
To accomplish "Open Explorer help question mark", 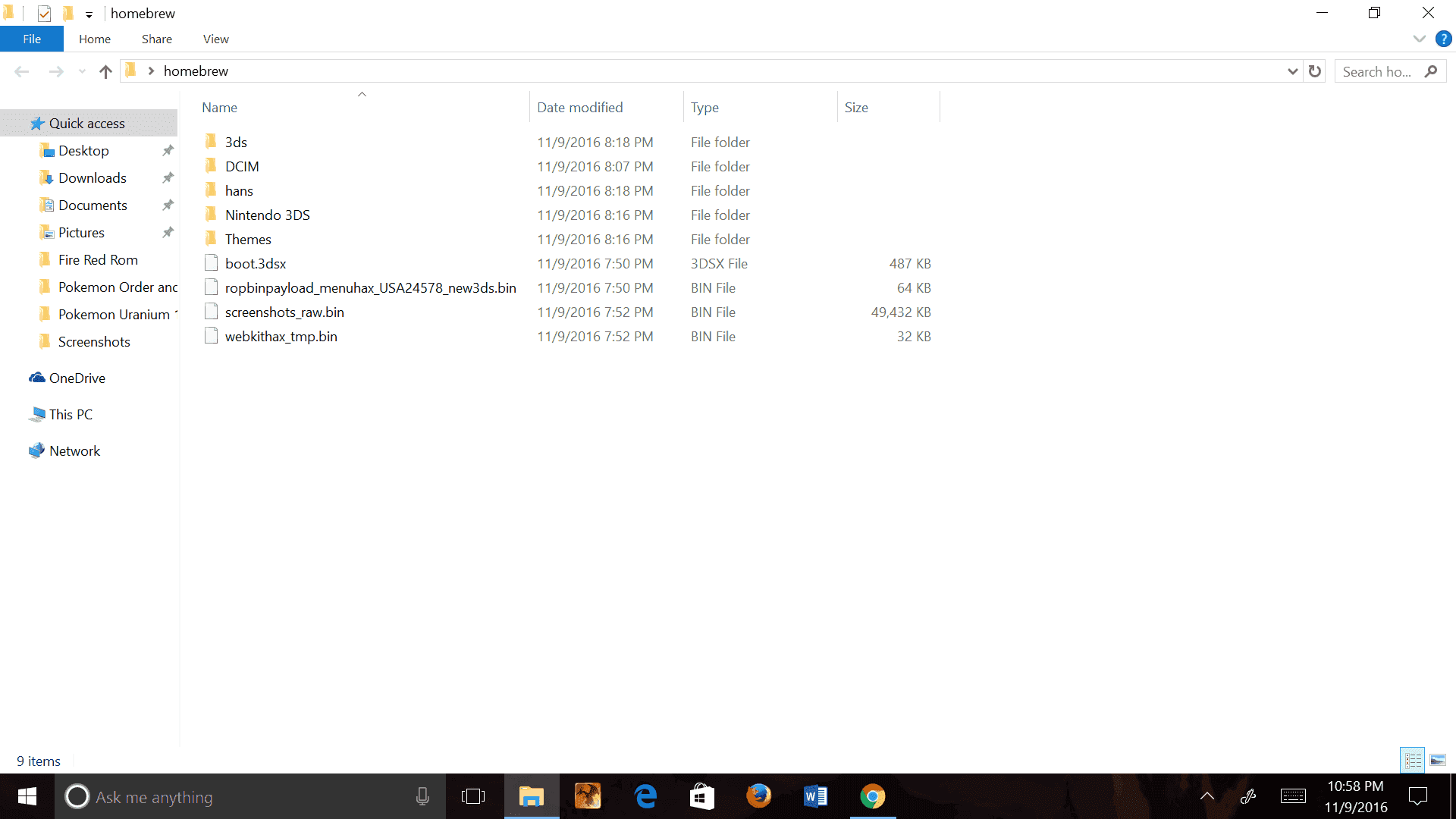I will 1444,39.
